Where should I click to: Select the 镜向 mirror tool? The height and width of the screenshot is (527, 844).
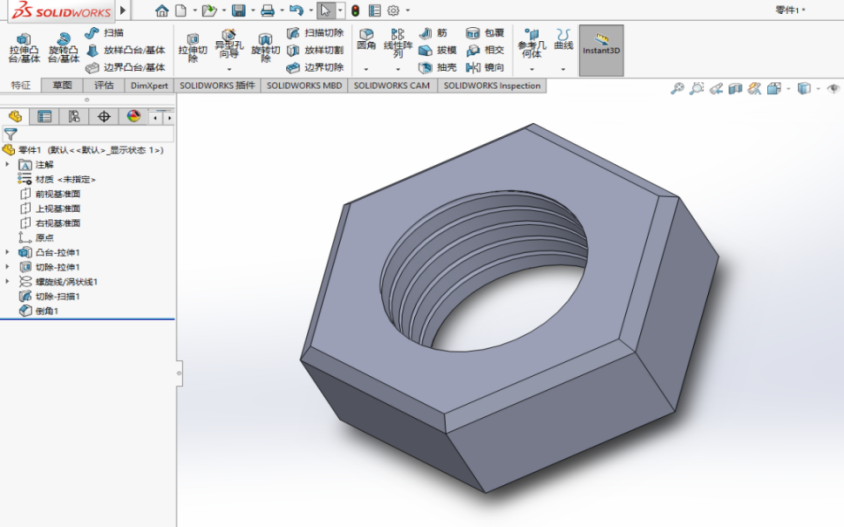pyautogui.click(x=485, y=67)
